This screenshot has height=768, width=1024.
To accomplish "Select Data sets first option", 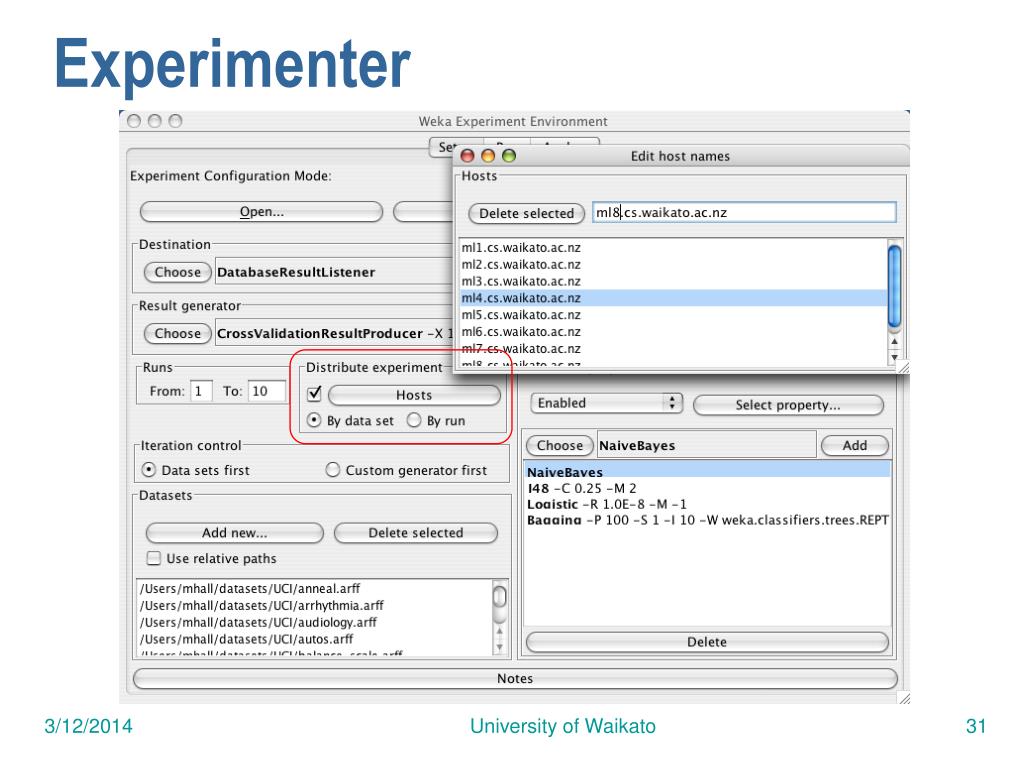I will point(149,470).
